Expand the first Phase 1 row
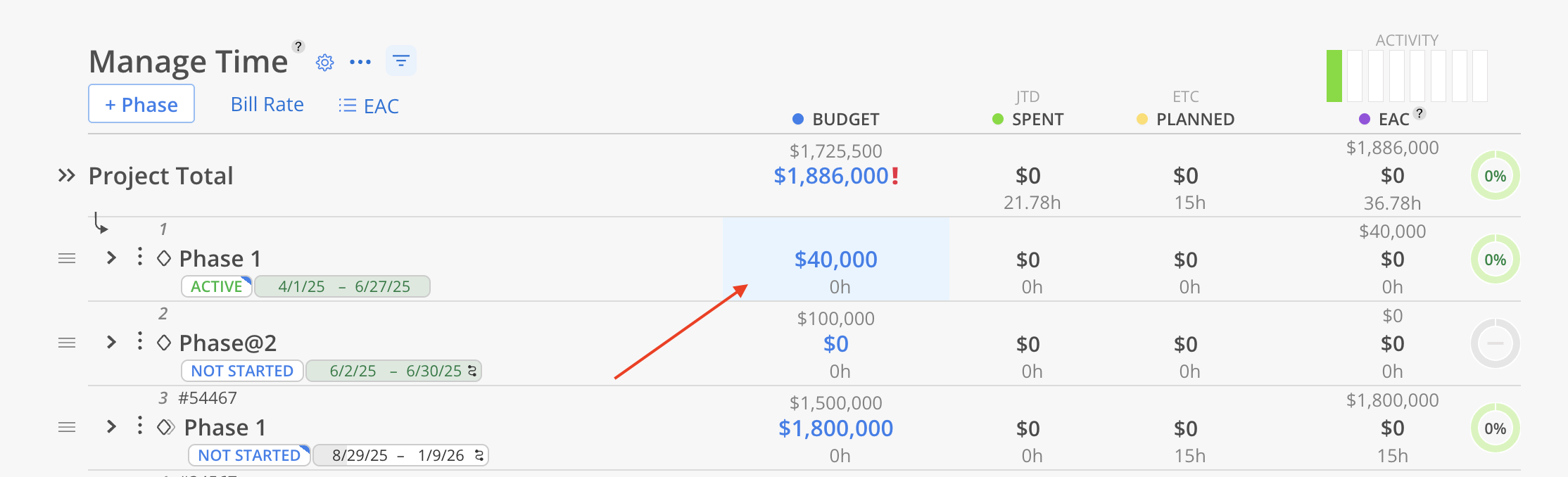Image resolution: width=1568 pixels, height=477 pixels. 111,257
